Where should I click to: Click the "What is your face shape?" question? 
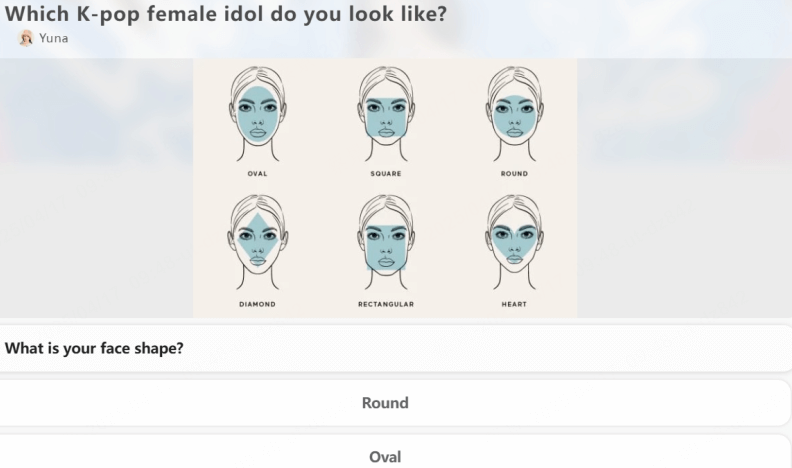coord(94,349)
